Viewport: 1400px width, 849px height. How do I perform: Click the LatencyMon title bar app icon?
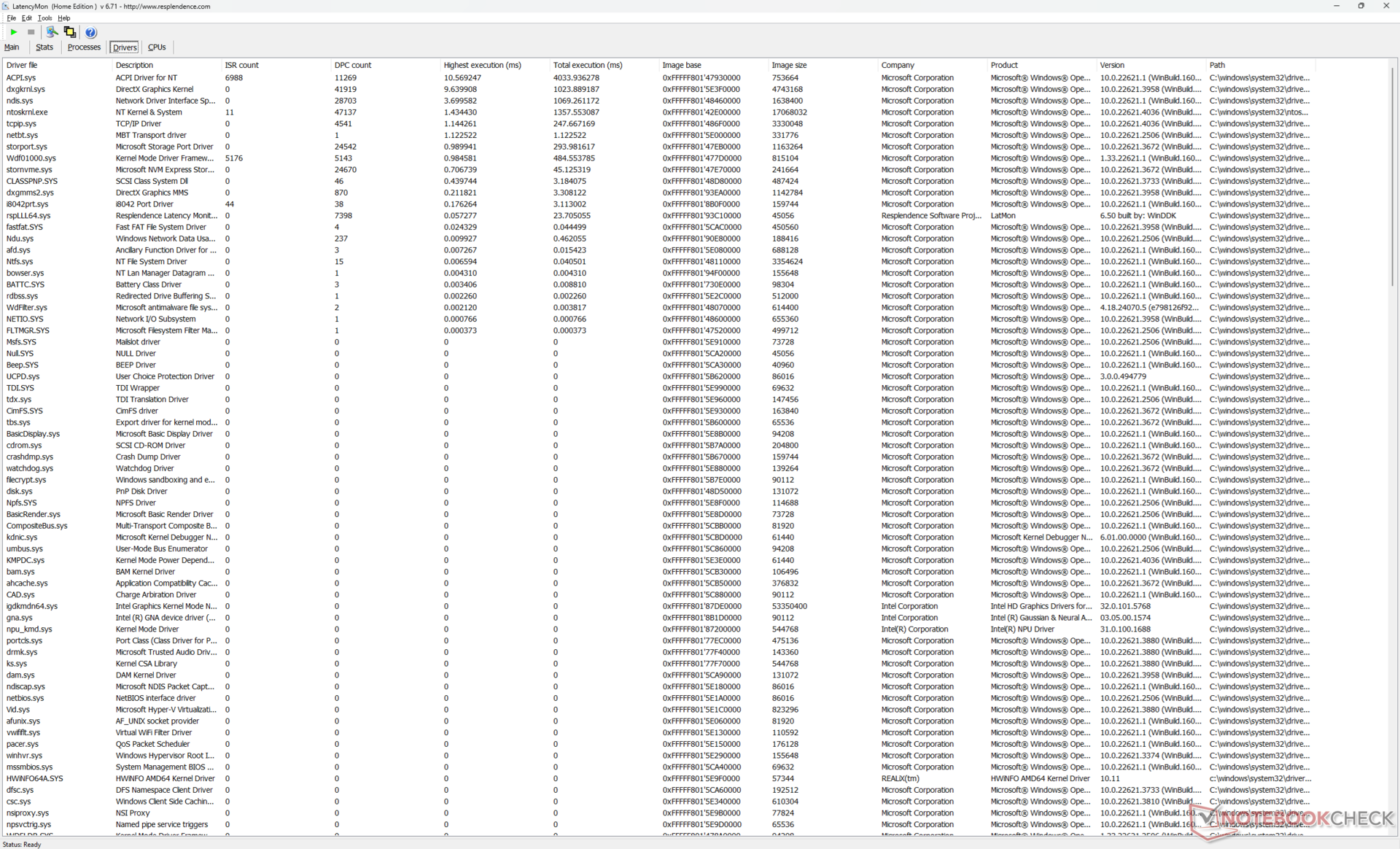click(x=6, y=6)
